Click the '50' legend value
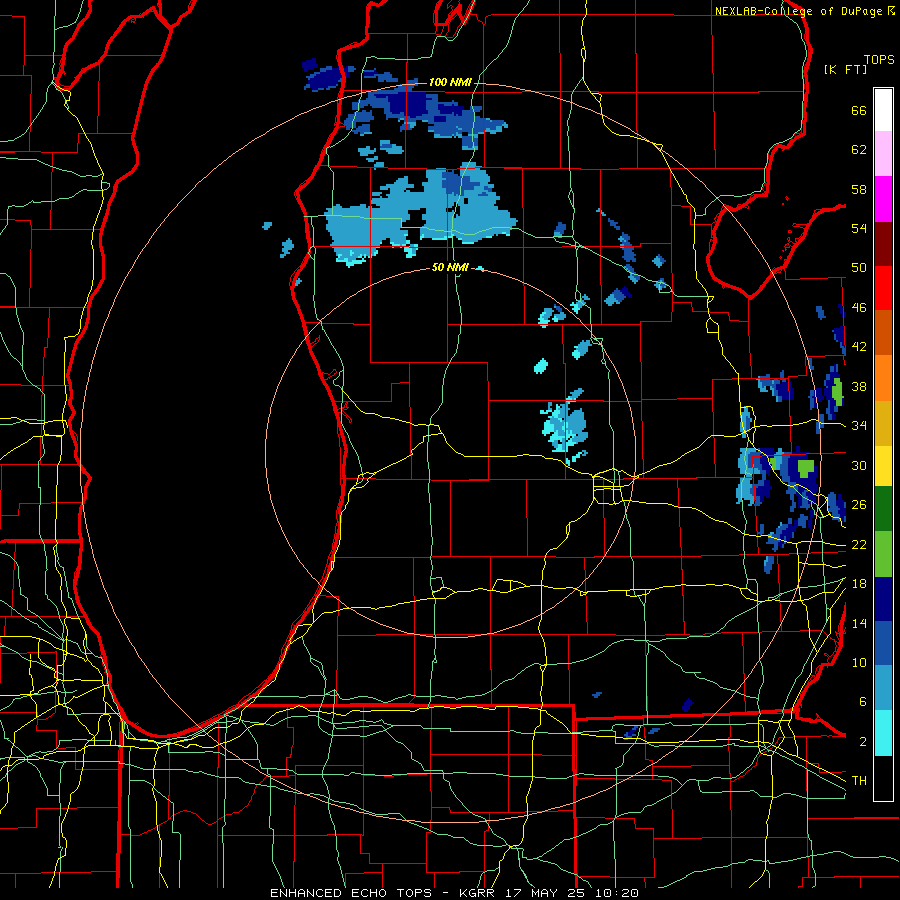900x900 pixels. [859, 268]
